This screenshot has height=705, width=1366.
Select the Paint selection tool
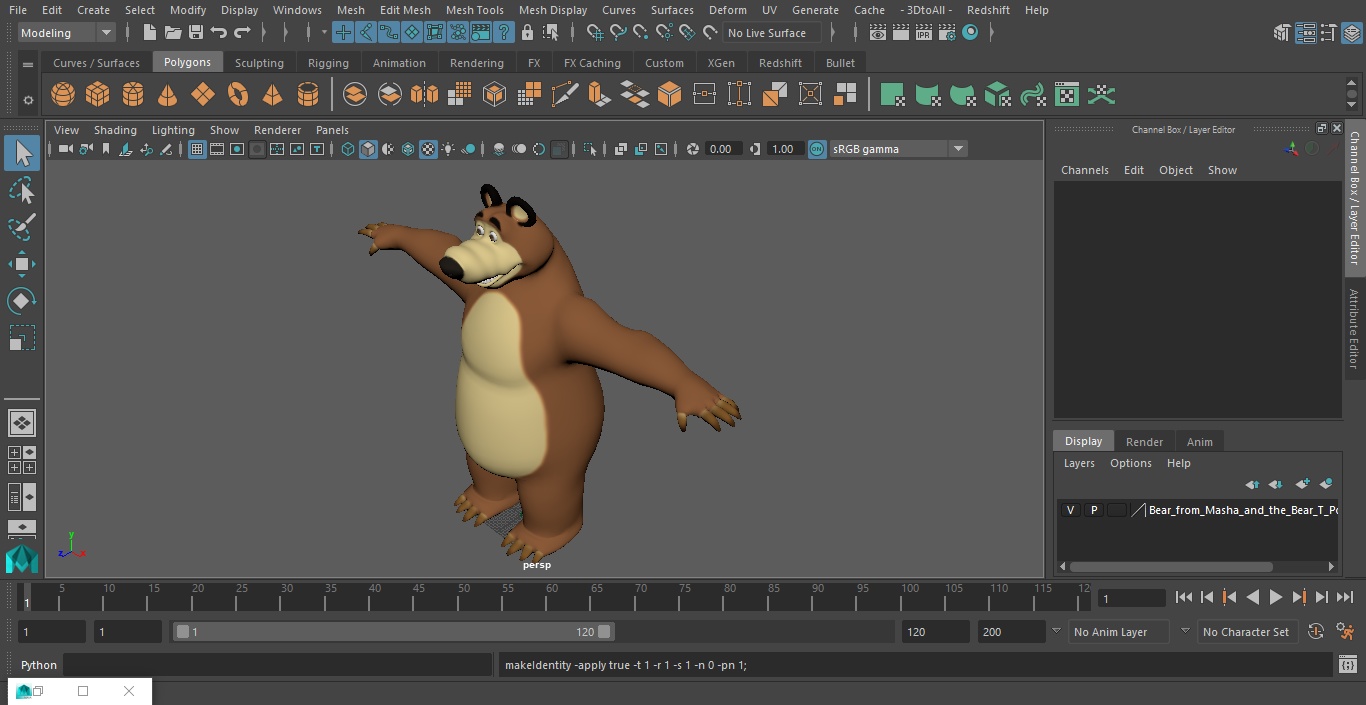22,227
